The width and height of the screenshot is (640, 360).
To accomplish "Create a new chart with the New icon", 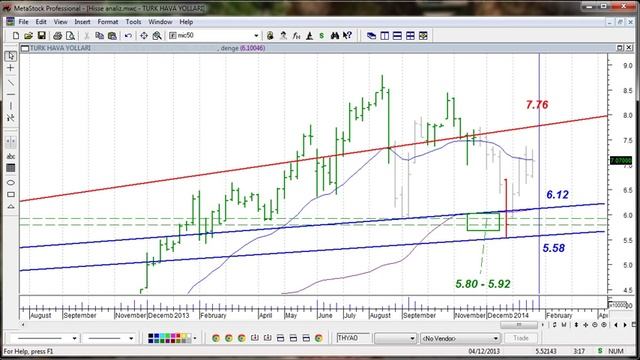I will (x=16, y=36).
